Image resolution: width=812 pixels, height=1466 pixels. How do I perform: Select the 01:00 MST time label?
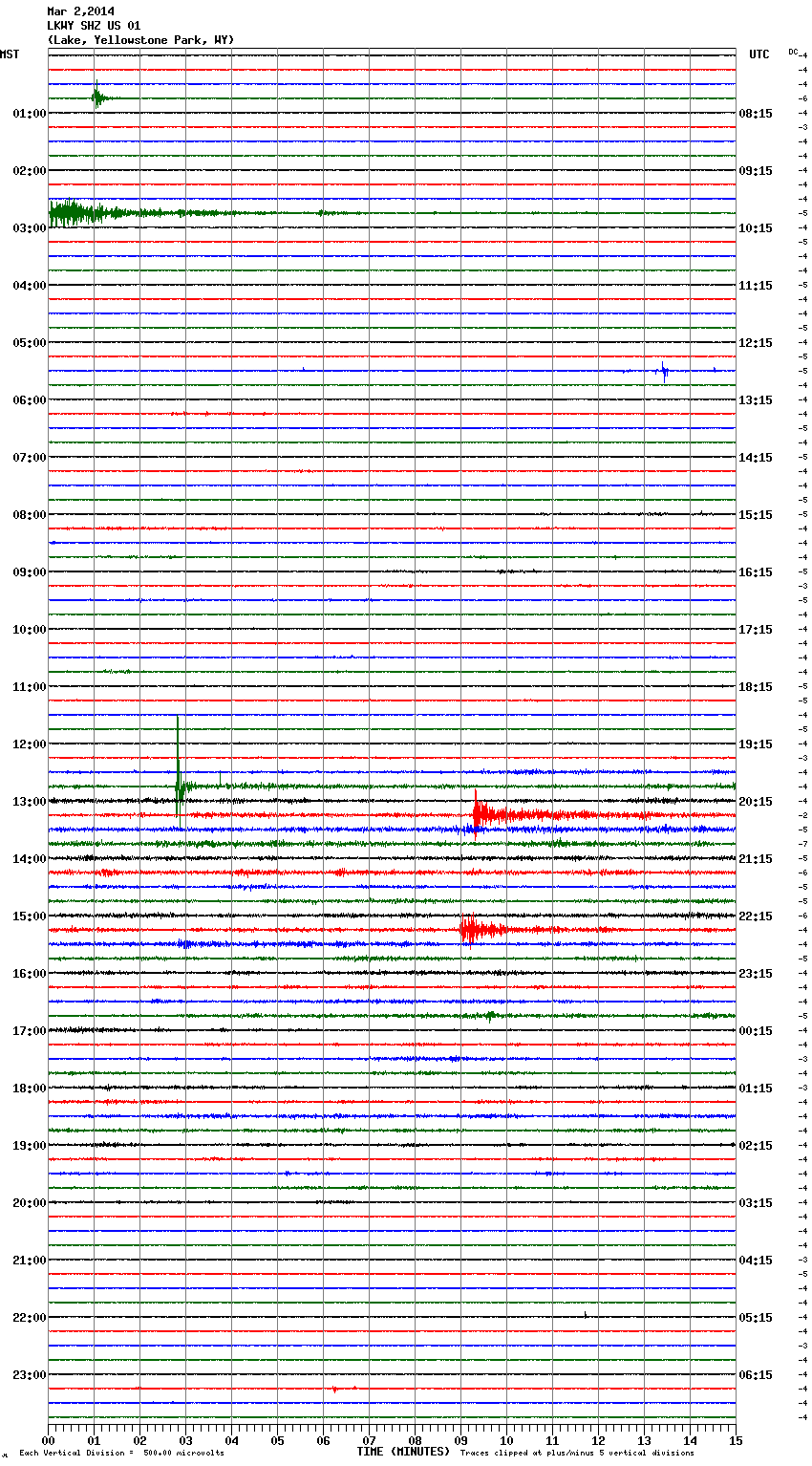[30, 114]
